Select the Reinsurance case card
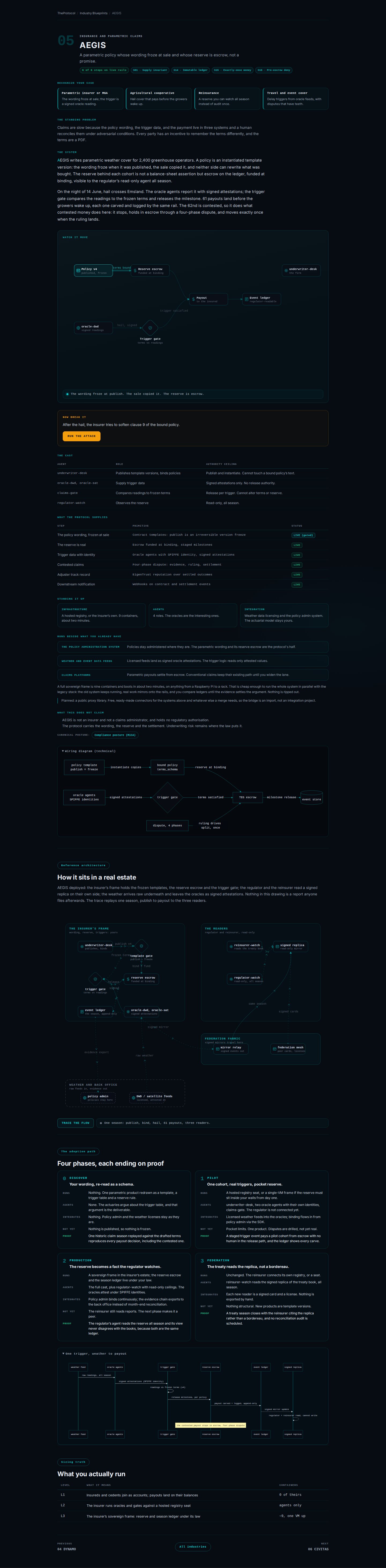 [x=227, y=99]
